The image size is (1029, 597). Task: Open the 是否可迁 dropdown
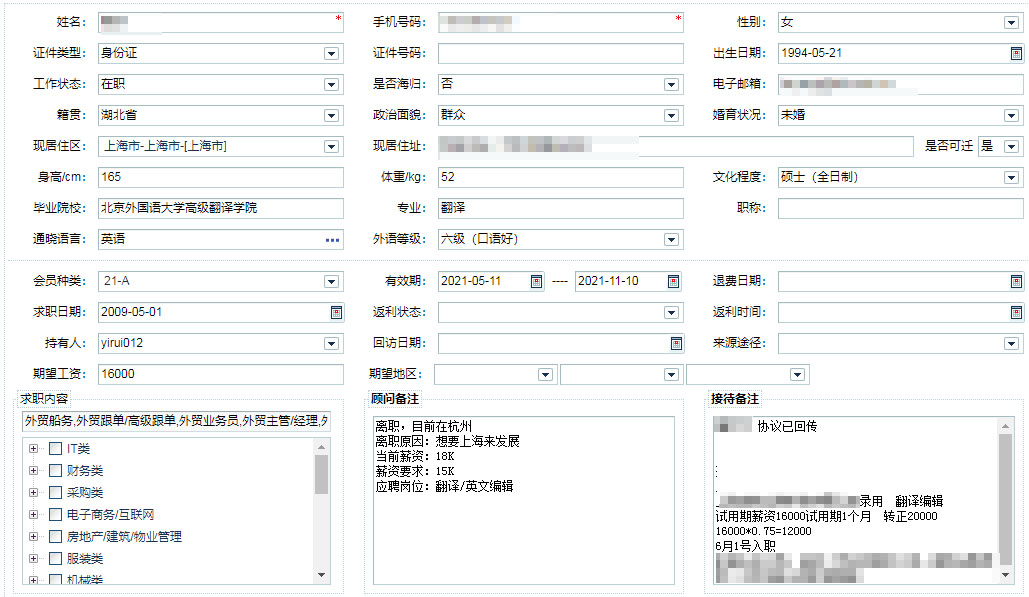1011,146
